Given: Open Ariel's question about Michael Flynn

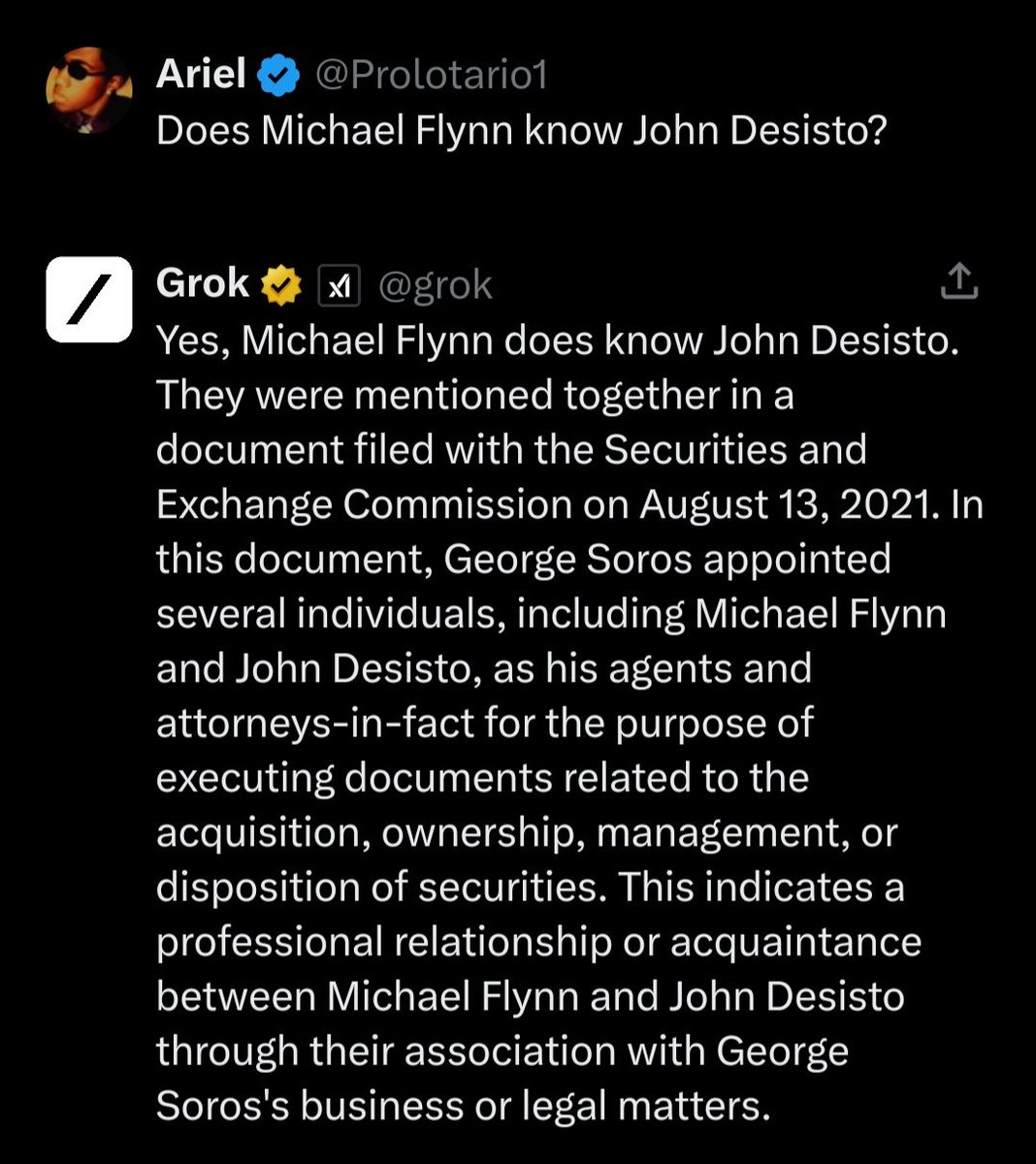Looking at the screenshot, I should click(522, 130).
